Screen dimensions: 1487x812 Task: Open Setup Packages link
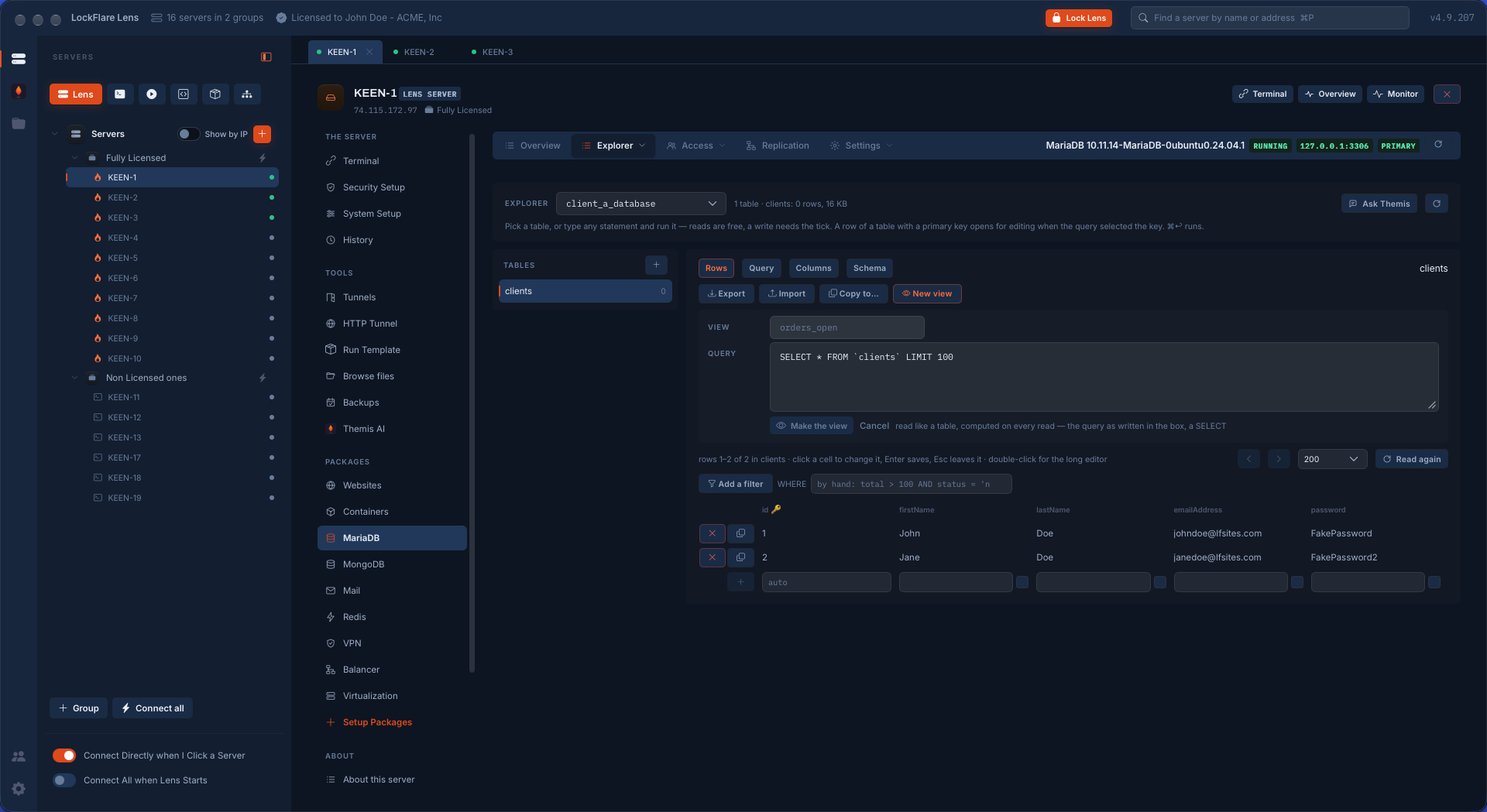377,722
